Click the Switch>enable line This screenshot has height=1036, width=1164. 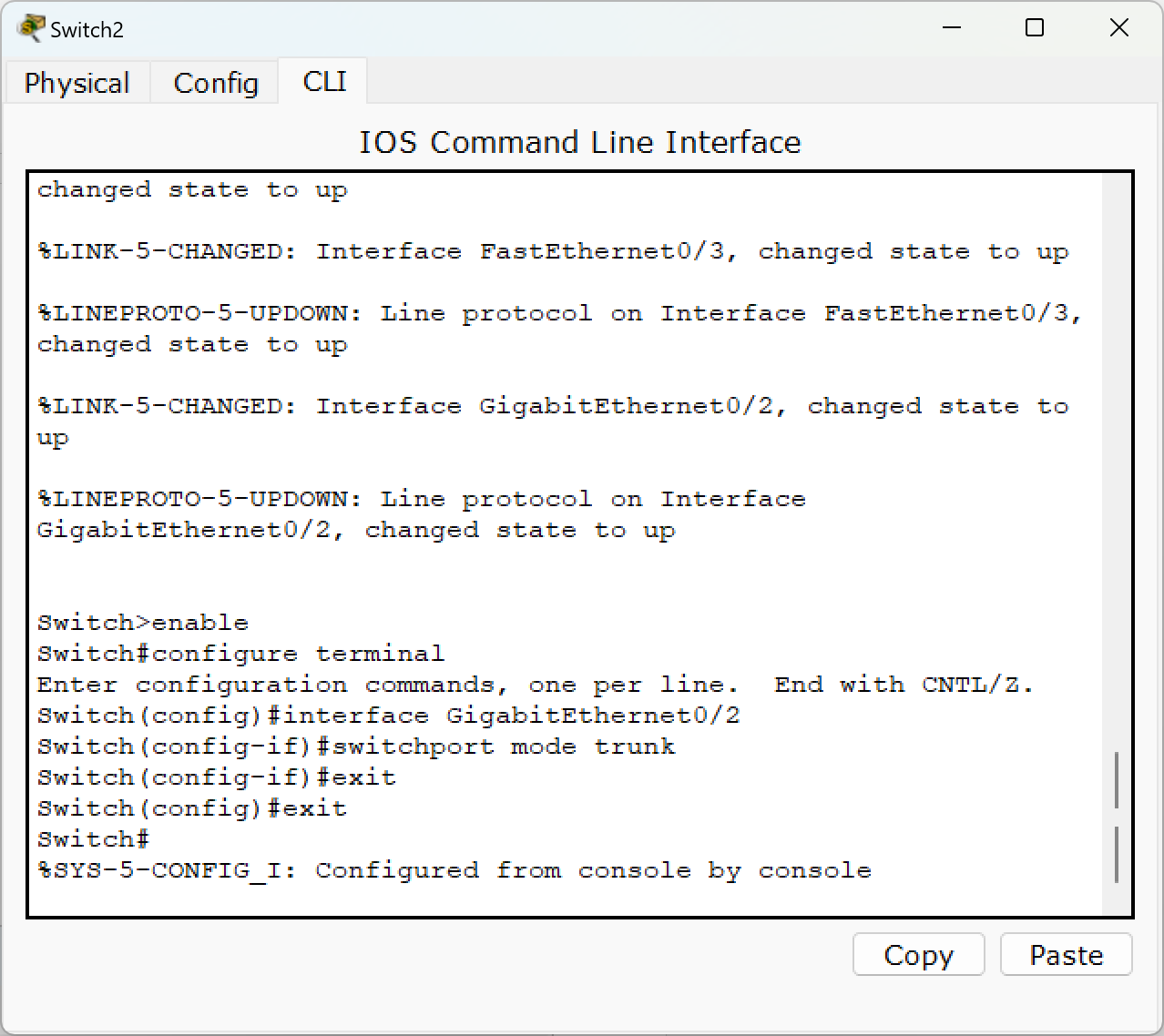tap(143, 623)
